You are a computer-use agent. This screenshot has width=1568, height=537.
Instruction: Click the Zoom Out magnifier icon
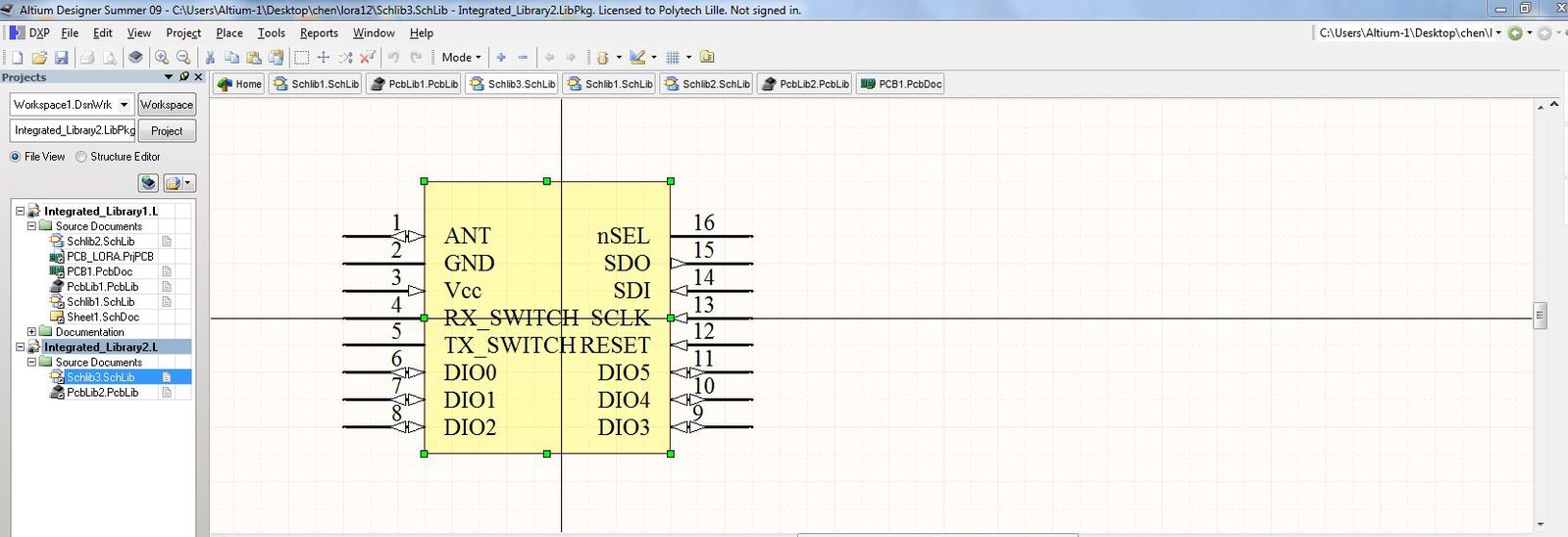click(x=183, y=58)
